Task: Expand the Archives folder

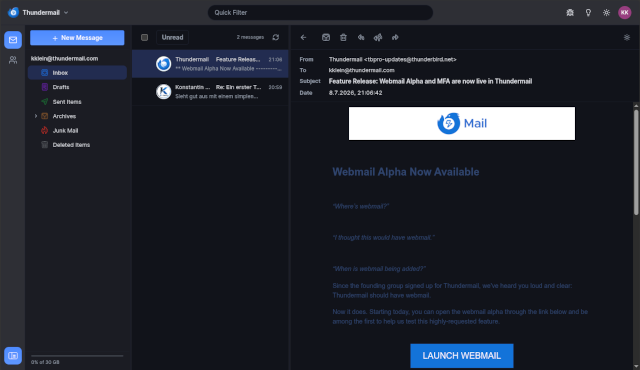Action: pos(36,116)
